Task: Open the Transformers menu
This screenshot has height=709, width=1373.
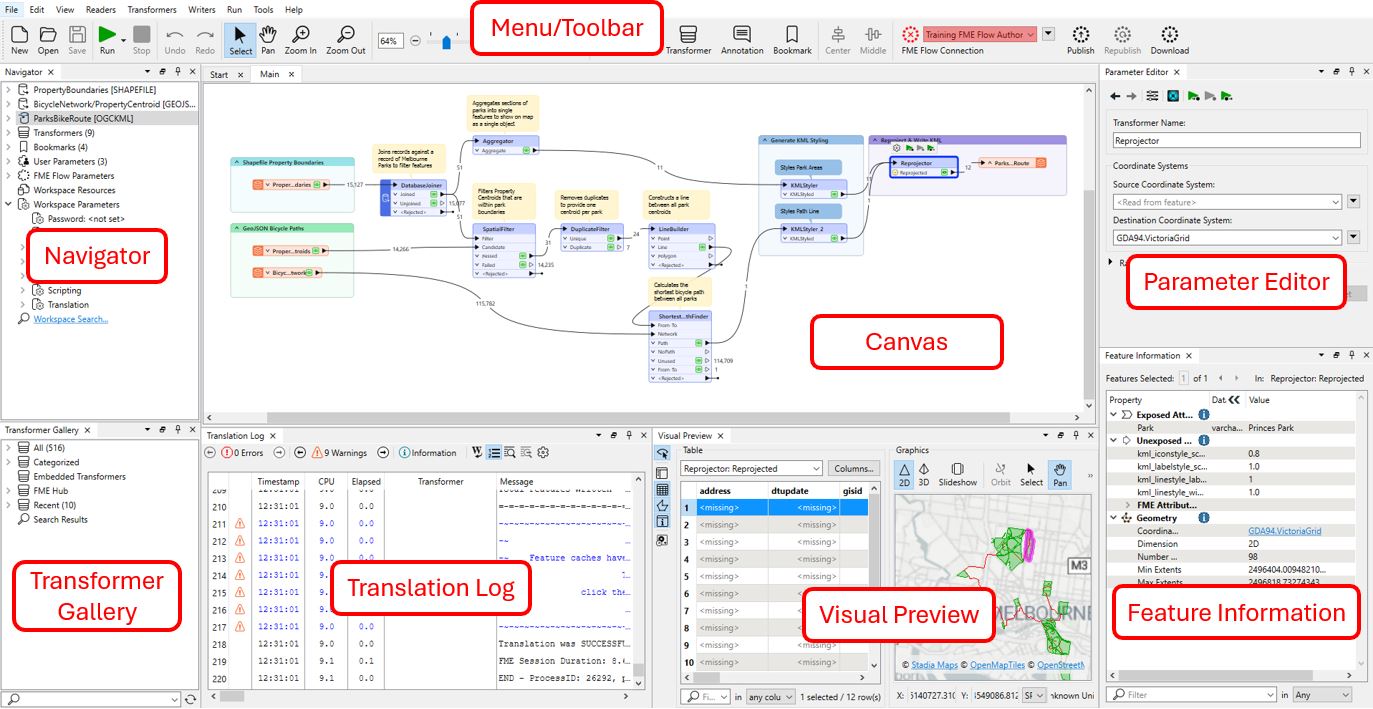Action: (152, 9)
